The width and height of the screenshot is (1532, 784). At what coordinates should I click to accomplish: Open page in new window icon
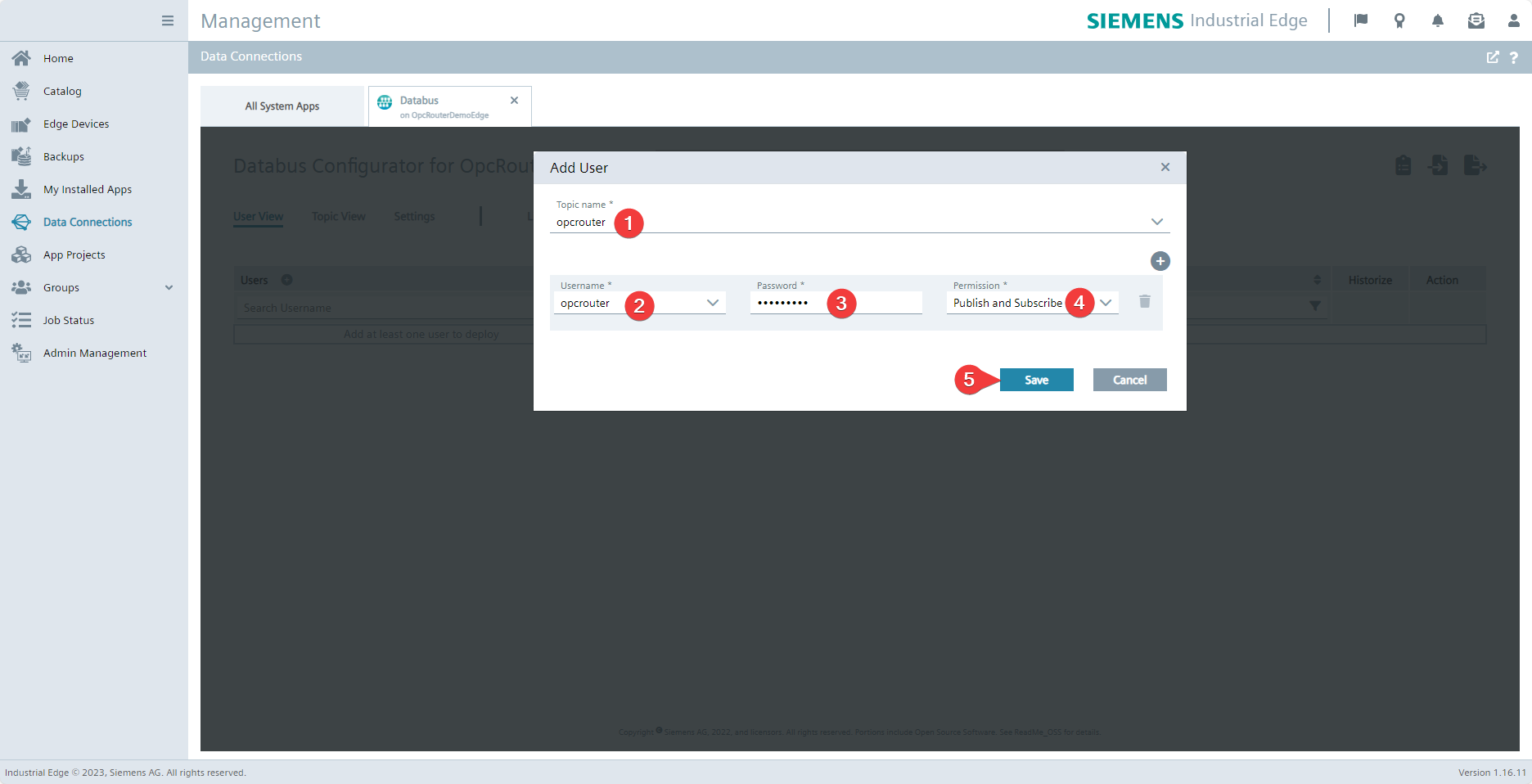pos(1493,57)
